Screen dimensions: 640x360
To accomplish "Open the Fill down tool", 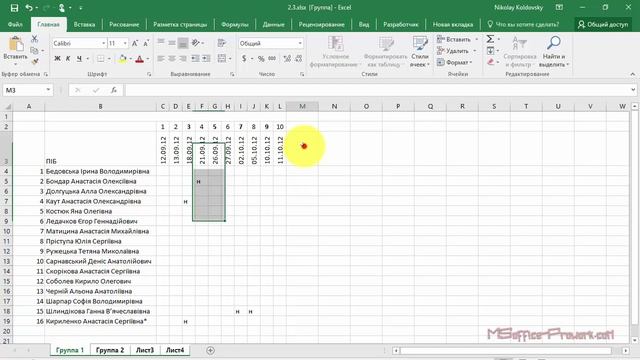I will coord(490,51).
